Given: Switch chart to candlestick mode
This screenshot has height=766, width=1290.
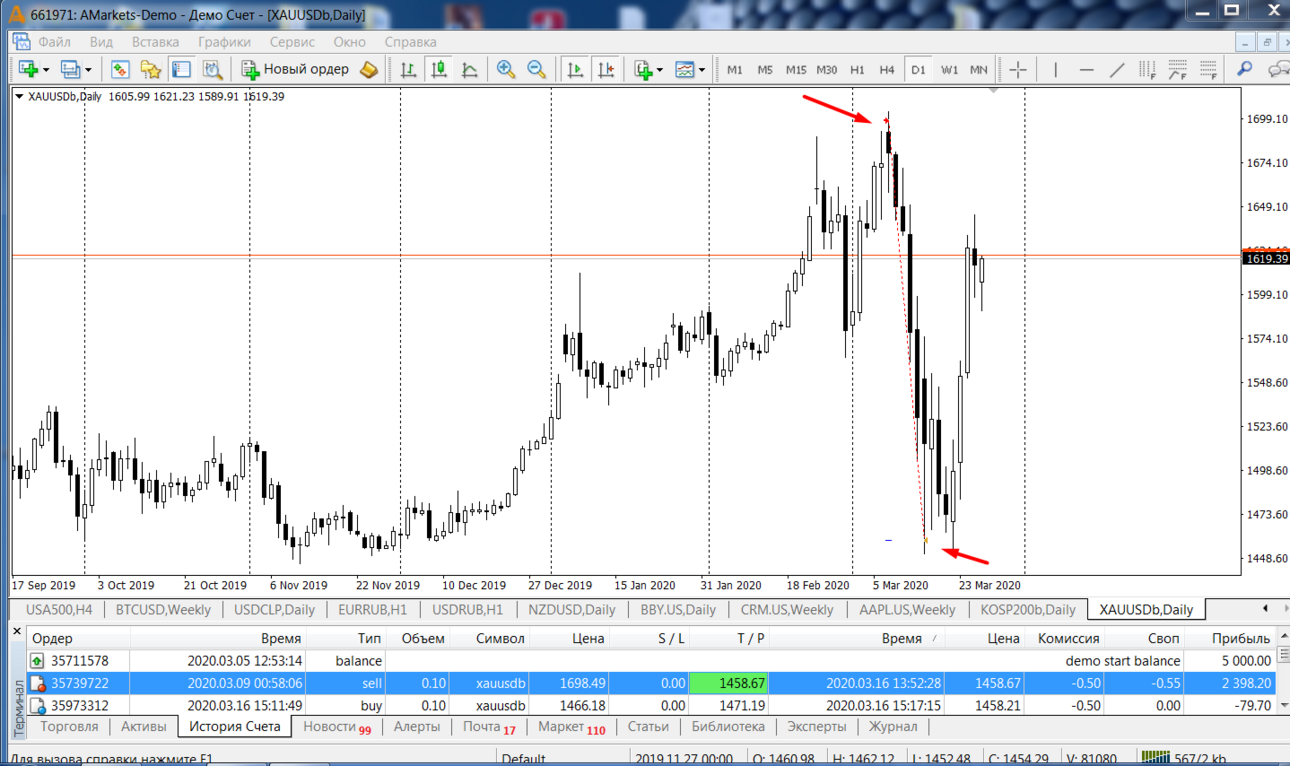Looking at the screenshot, I should [x=439, y=69].
